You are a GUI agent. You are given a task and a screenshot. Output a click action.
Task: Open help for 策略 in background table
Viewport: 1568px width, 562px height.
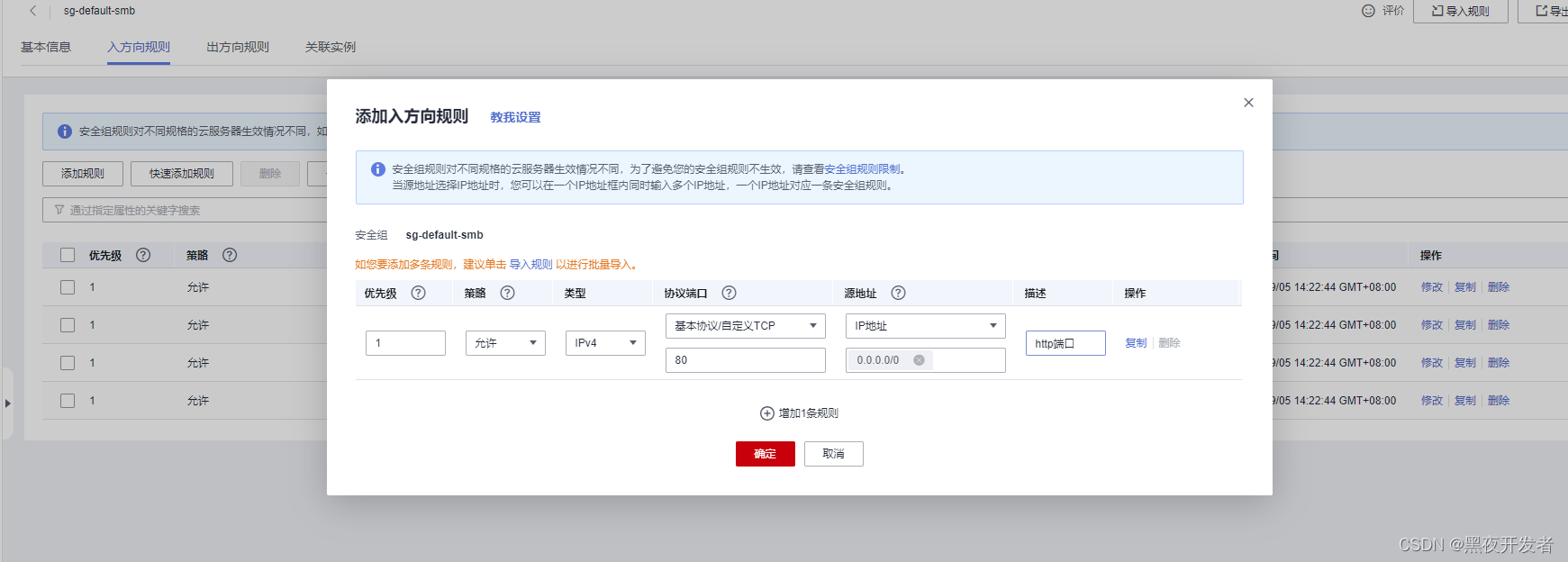tap(230, 255)
